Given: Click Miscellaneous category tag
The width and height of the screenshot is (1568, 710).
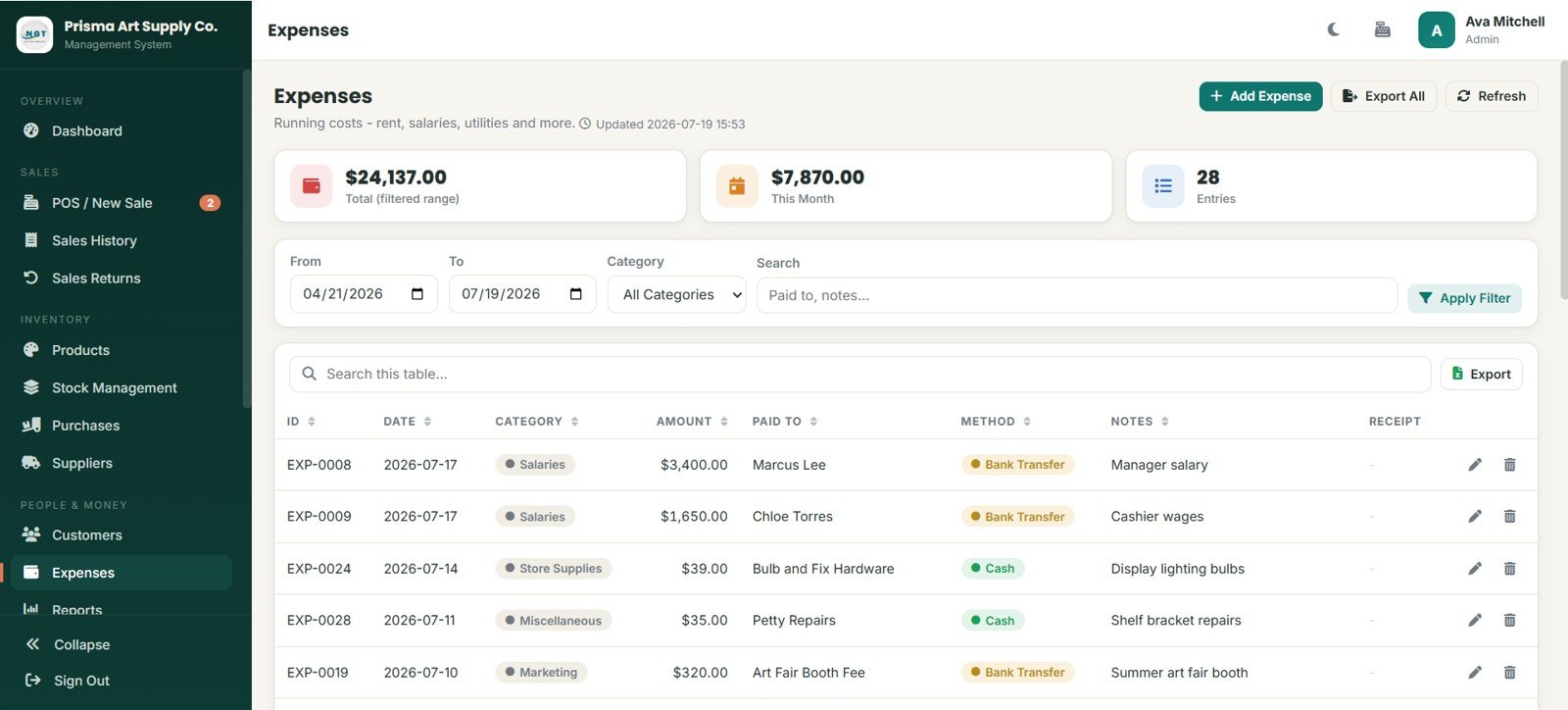Looking at the screenshot, I should pos(554,620).
